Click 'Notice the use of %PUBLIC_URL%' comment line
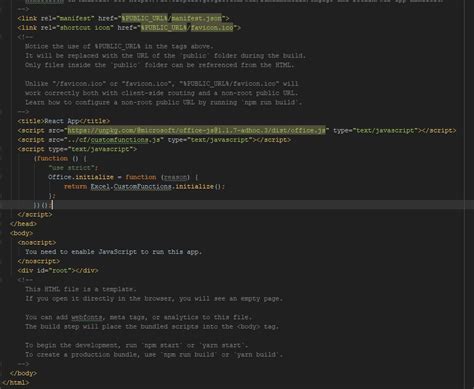 (119, 46)
